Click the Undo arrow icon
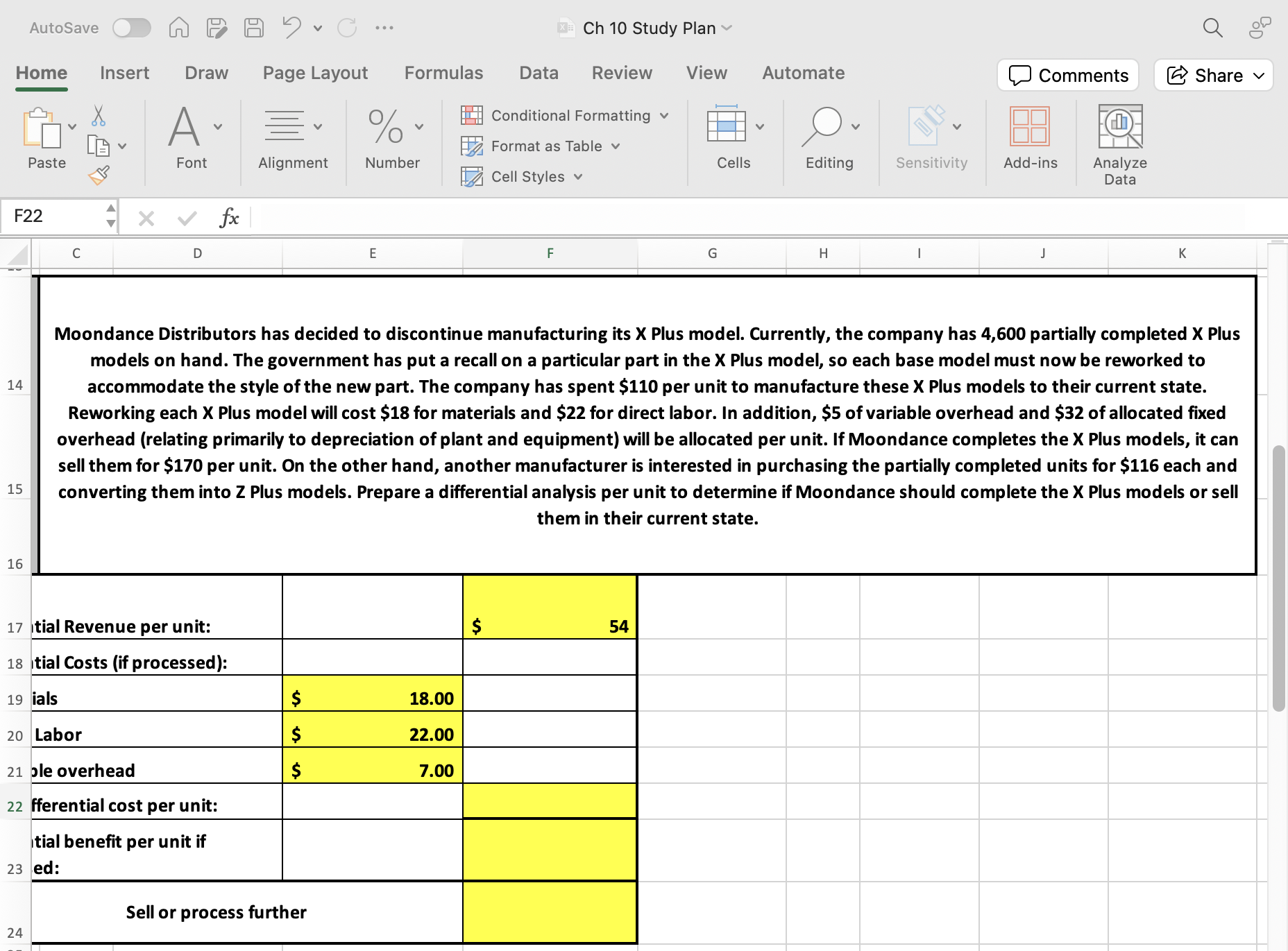 pyautogui.click(x=291, y=28)
